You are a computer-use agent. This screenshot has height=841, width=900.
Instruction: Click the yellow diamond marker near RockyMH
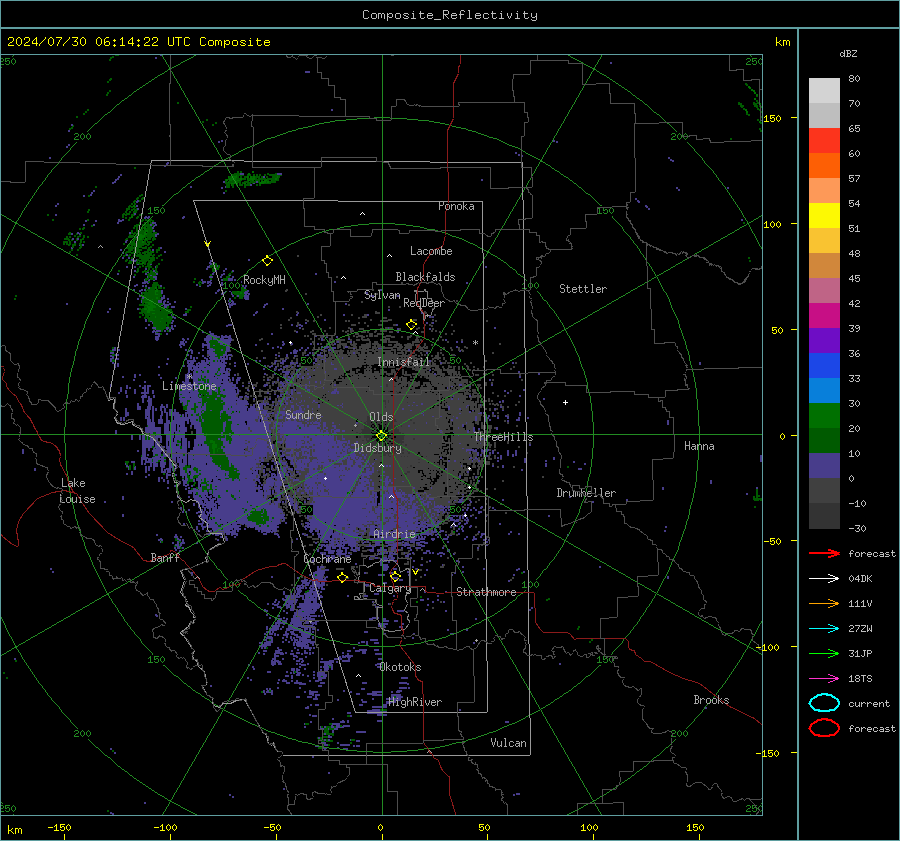(x=267, y=261)
